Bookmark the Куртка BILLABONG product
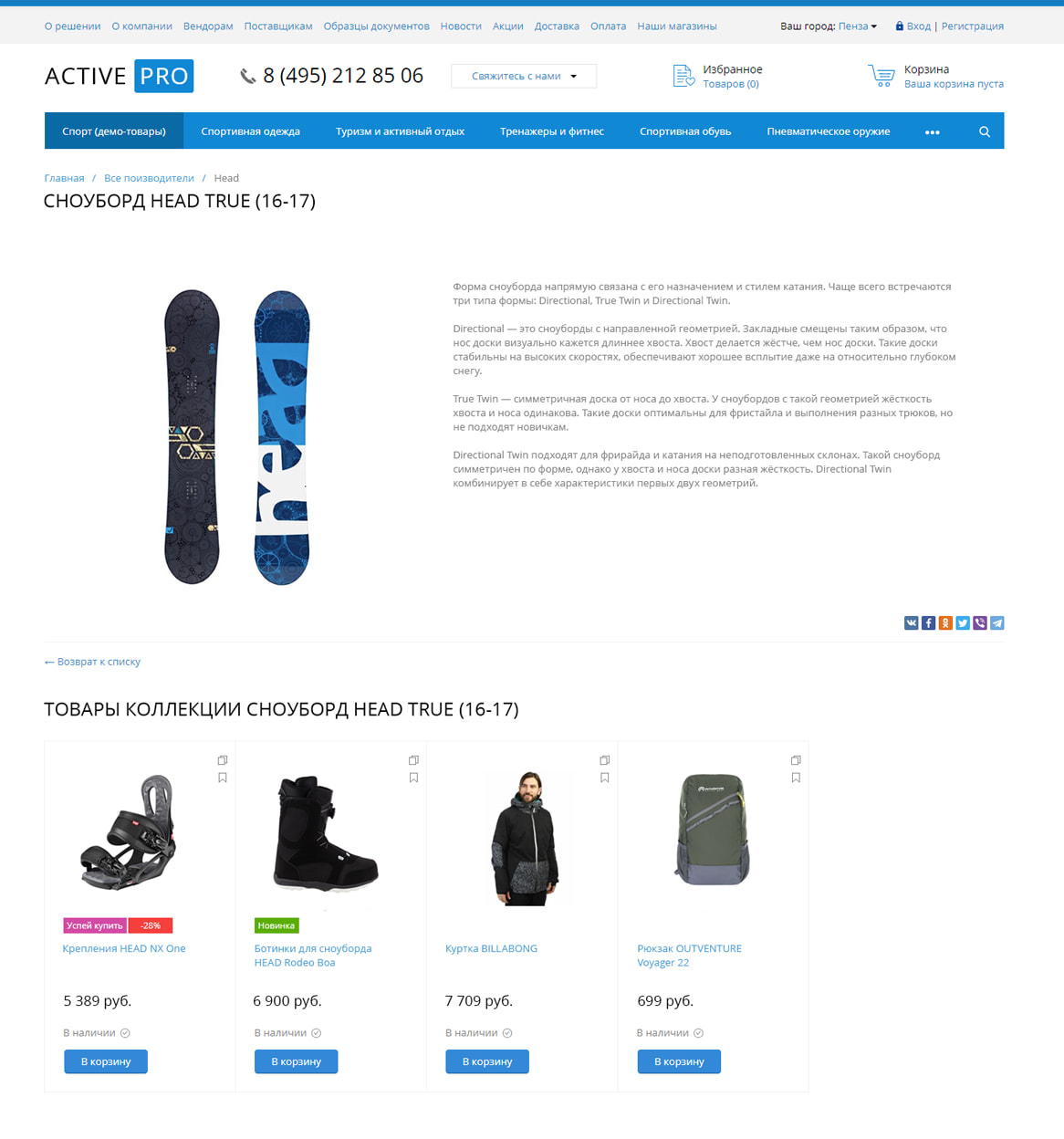The height and width of the screenshot is (1139, 1064). tap(605, 778)
